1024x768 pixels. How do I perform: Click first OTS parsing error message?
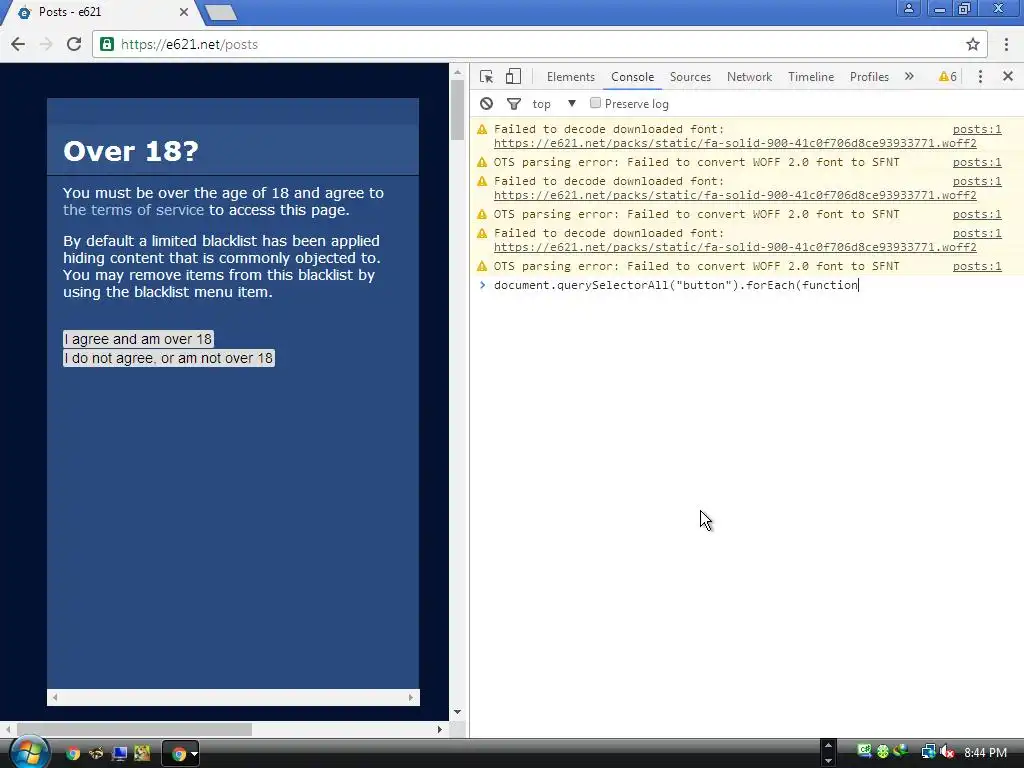click(x=696, y=162)
